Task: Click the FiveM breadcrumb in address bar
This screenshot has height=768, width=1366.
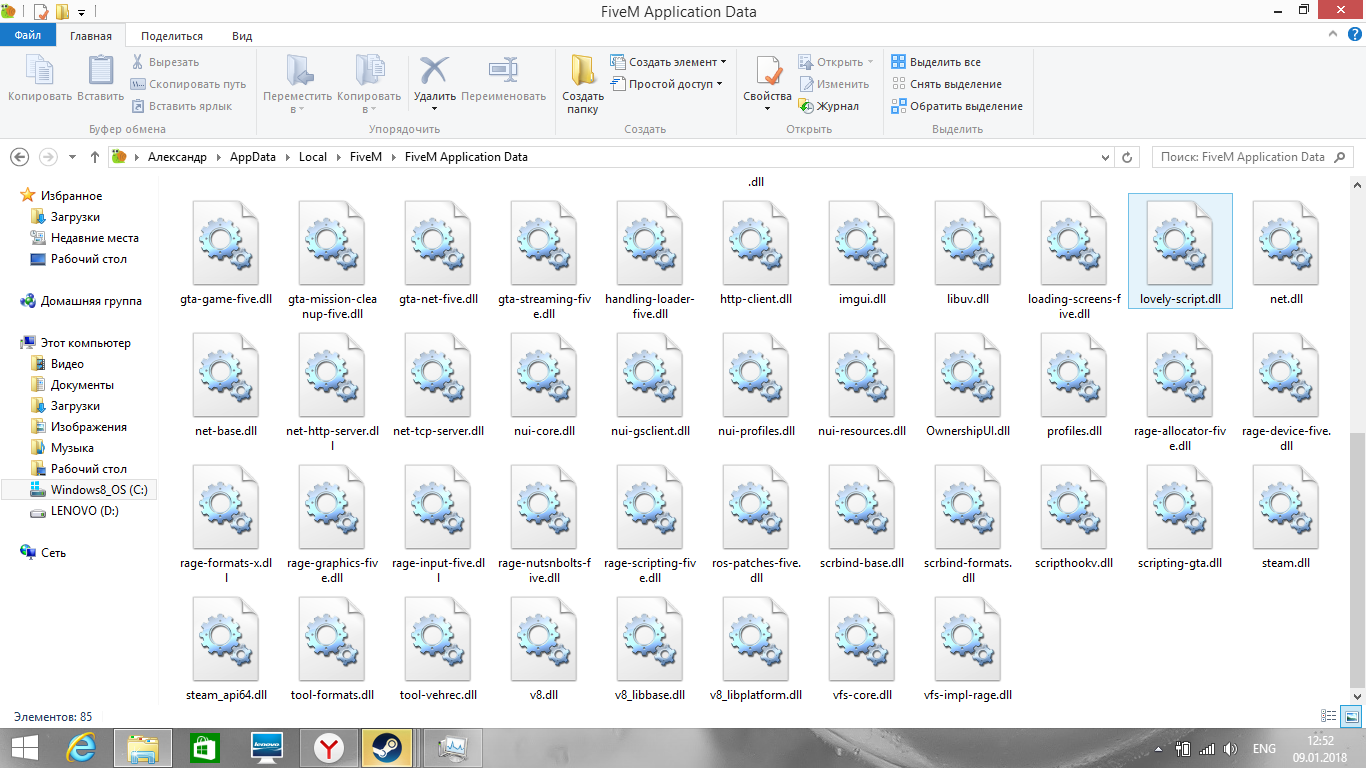Action: (366, 157)
